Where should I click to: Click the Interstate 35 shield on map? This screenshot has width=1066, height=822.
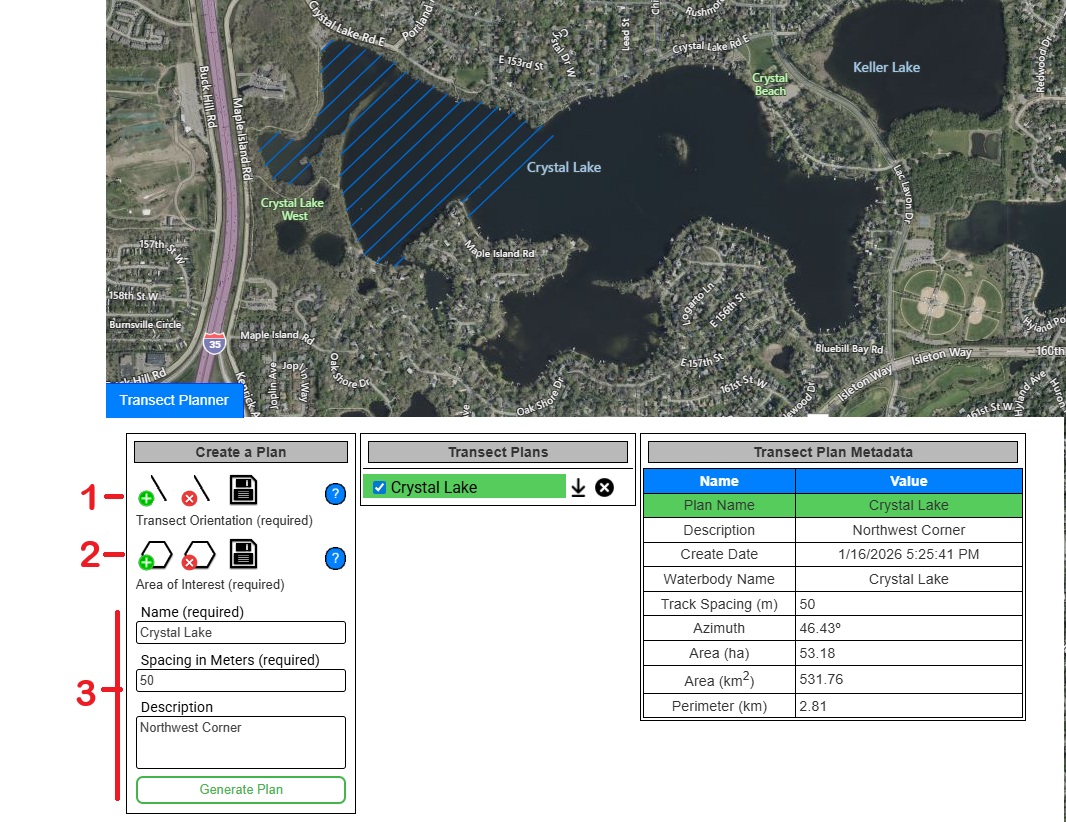tap(213, 343)
